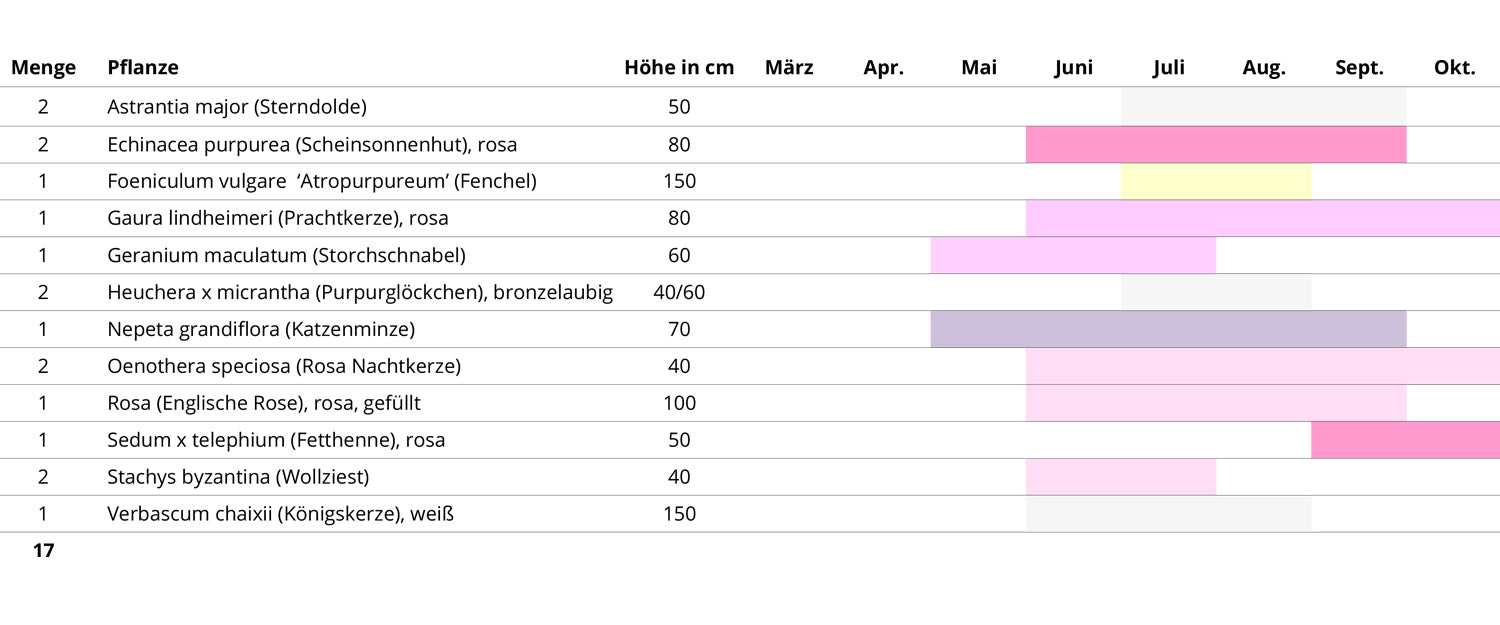Screen dimensions: 1500x625
Task: Select the pink Sedum x telephium bloom bar
Action: pos(1405,440)
